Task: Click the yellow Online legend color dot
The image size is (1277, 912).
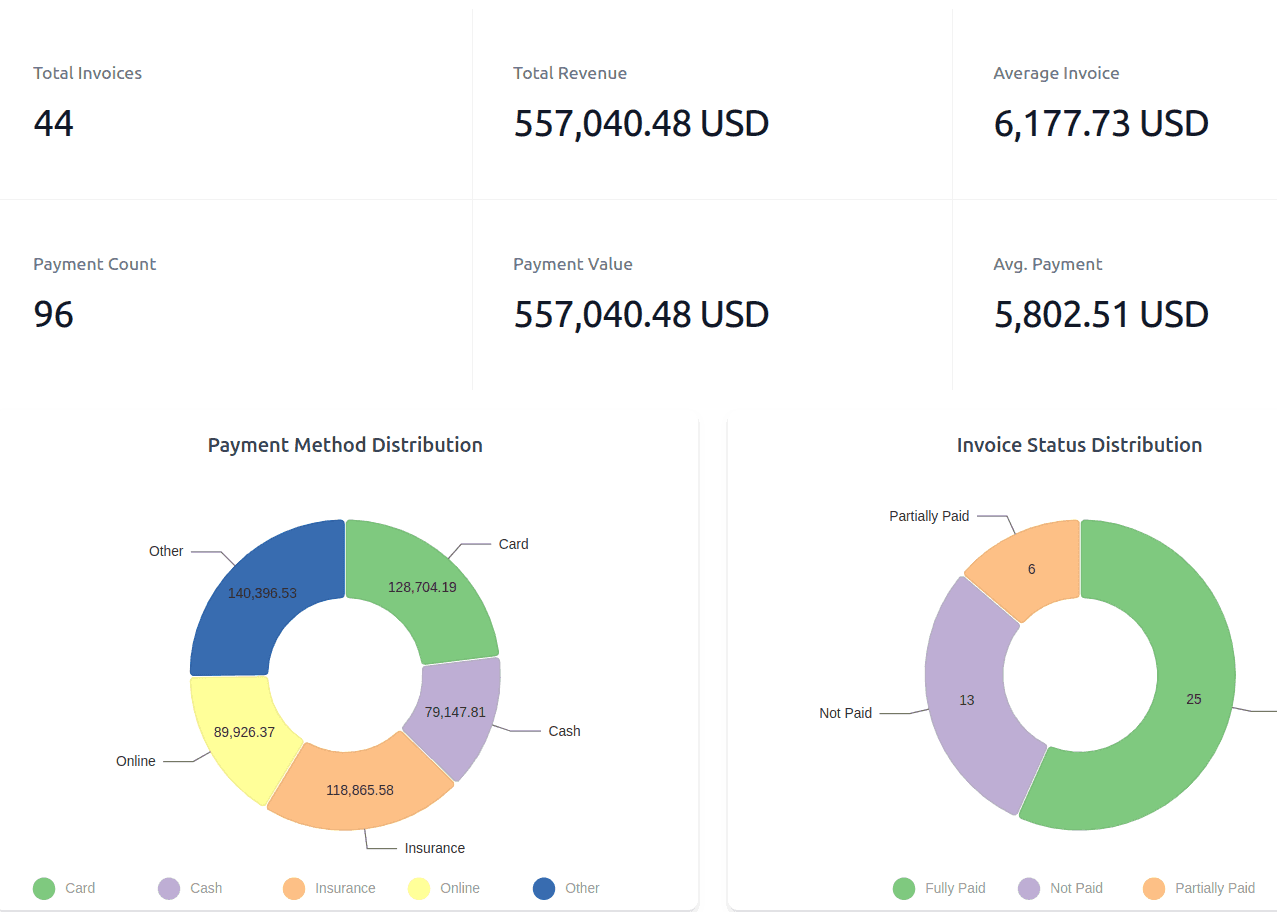Action: [x=419, y=888]
